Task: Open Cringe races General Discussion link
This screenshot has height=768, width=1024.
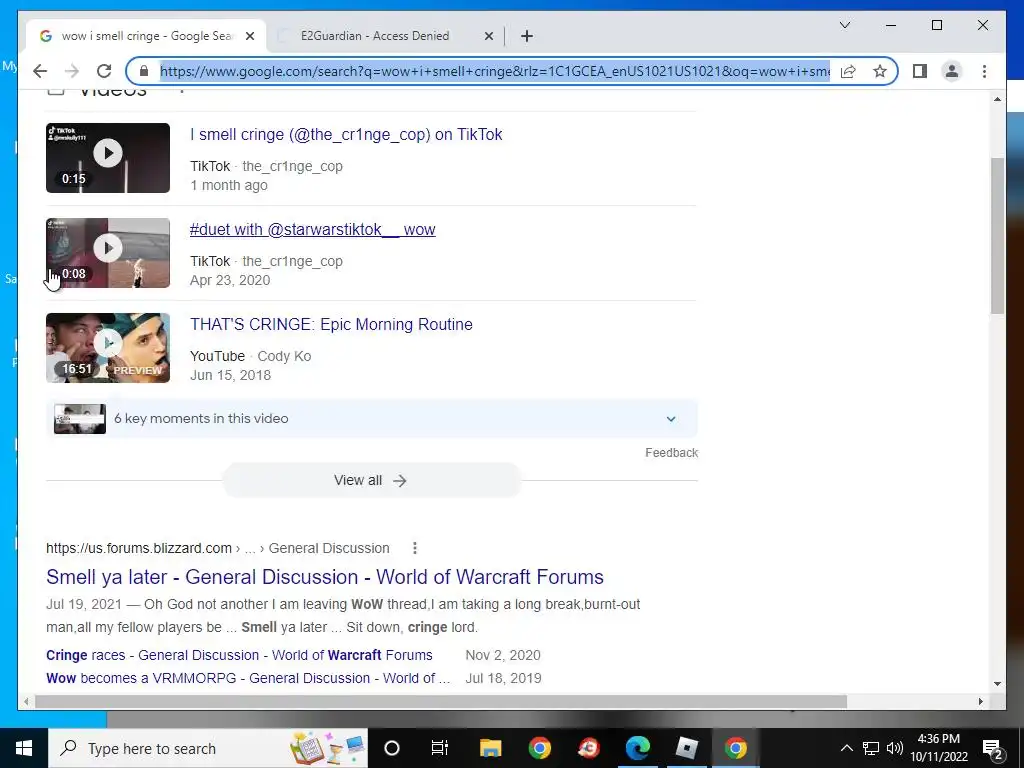Action: tap(239, 655)
